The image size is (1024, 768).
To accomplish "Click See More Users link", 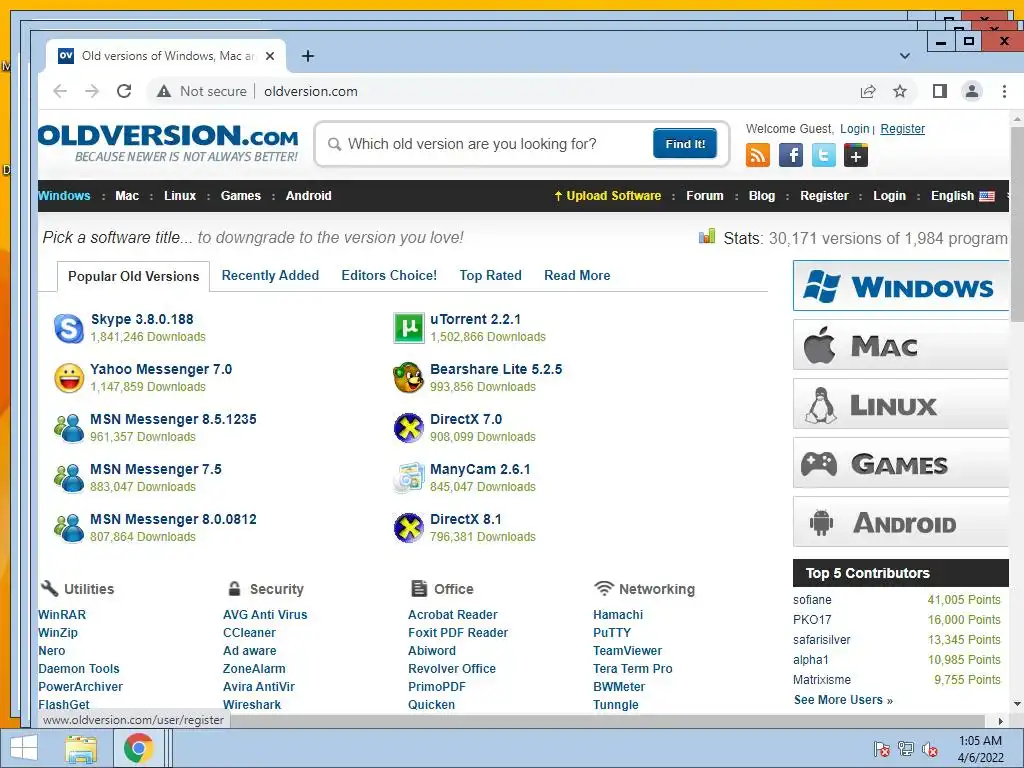I will 843,700.
